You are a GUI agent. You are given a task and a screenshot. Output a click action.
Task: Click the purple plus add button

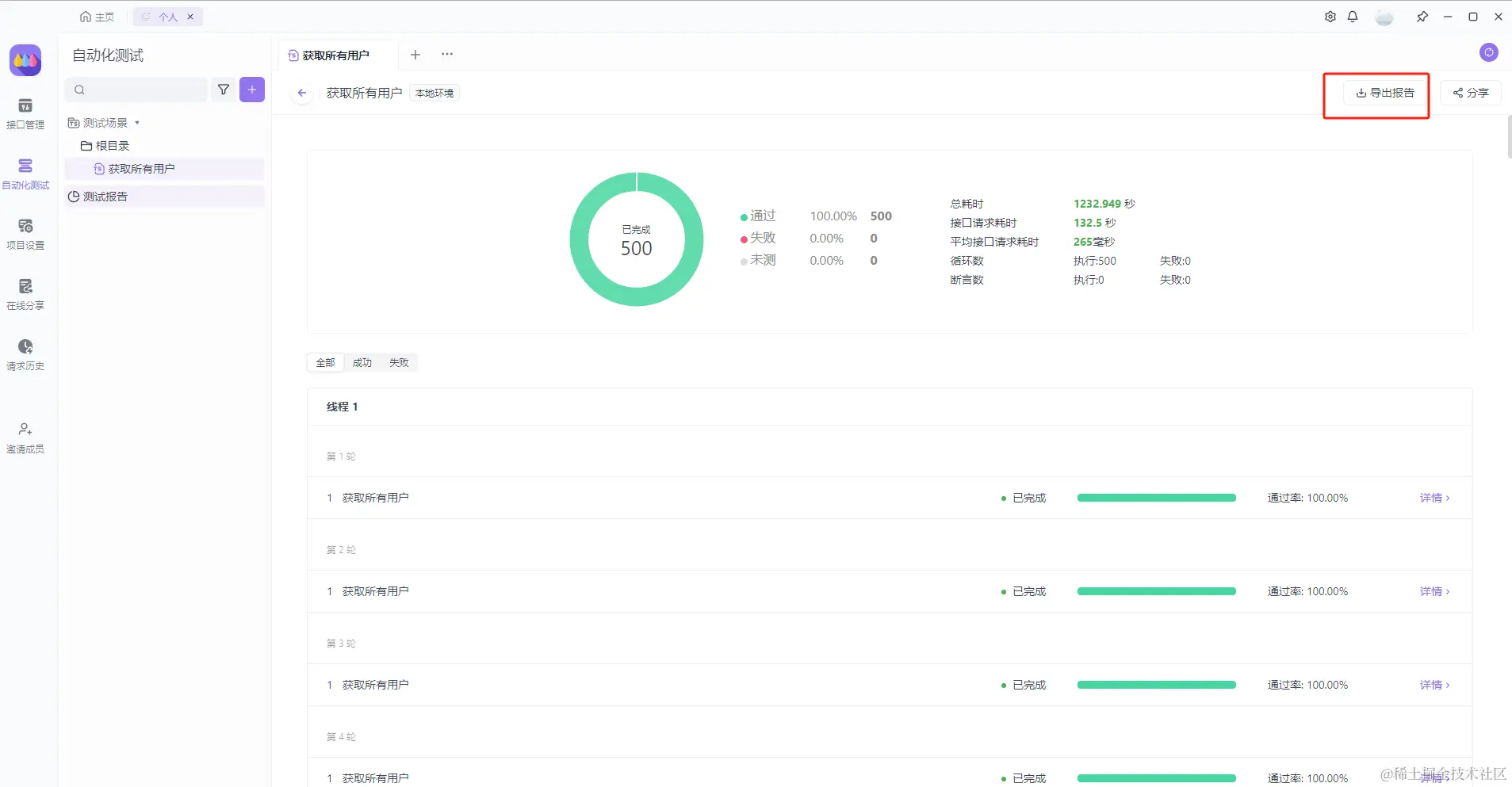(252, 90)
